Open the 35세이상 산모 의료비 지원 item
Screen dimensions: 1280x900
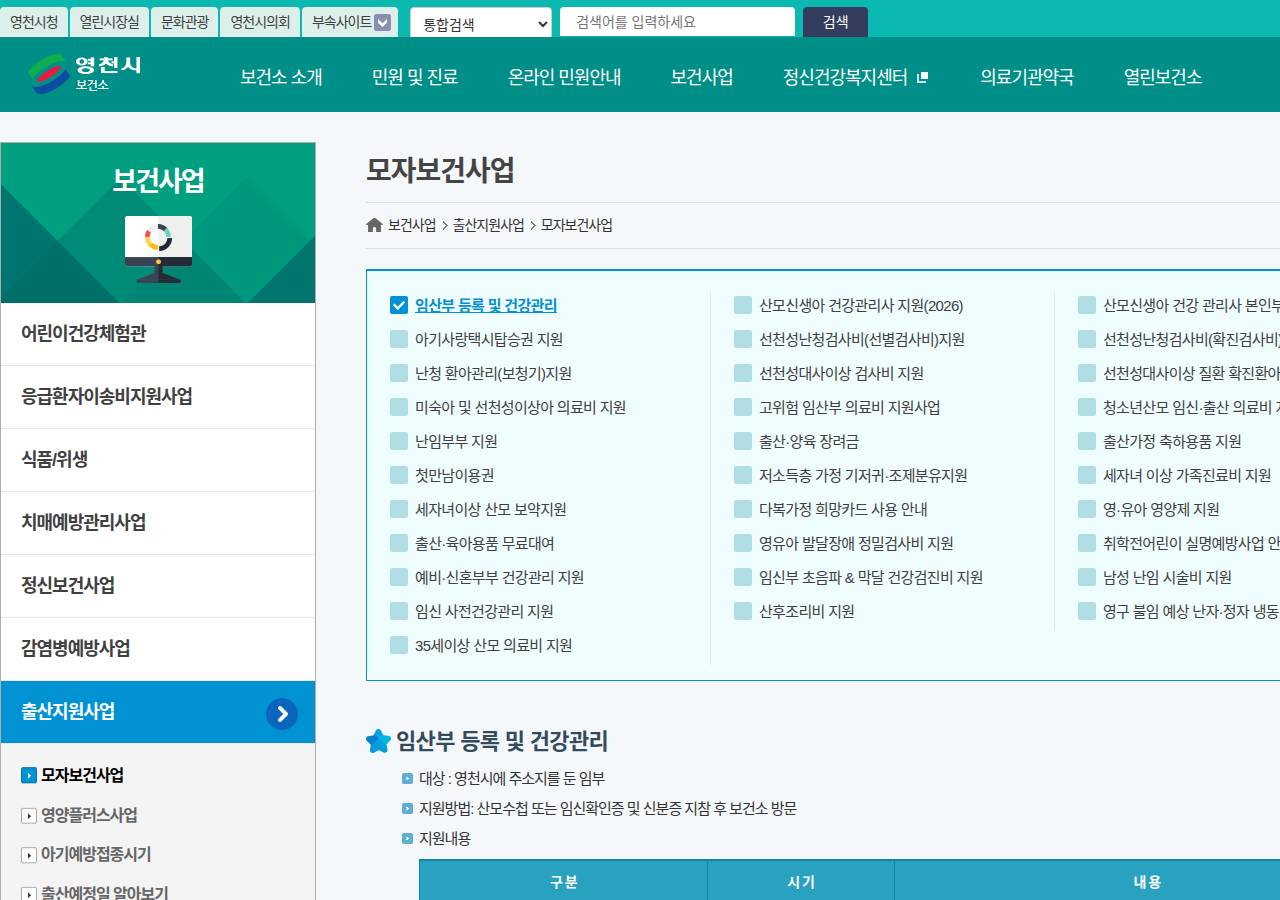494,645
